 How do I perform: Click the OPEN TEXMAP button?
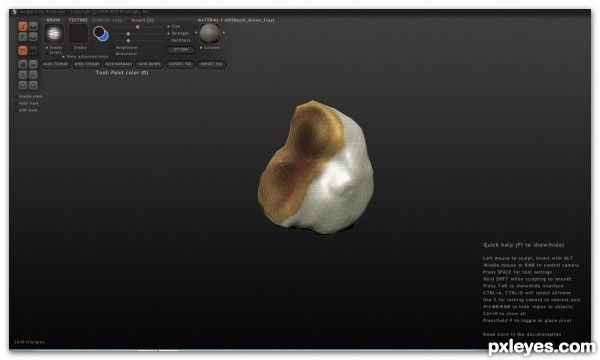(87, 64)
